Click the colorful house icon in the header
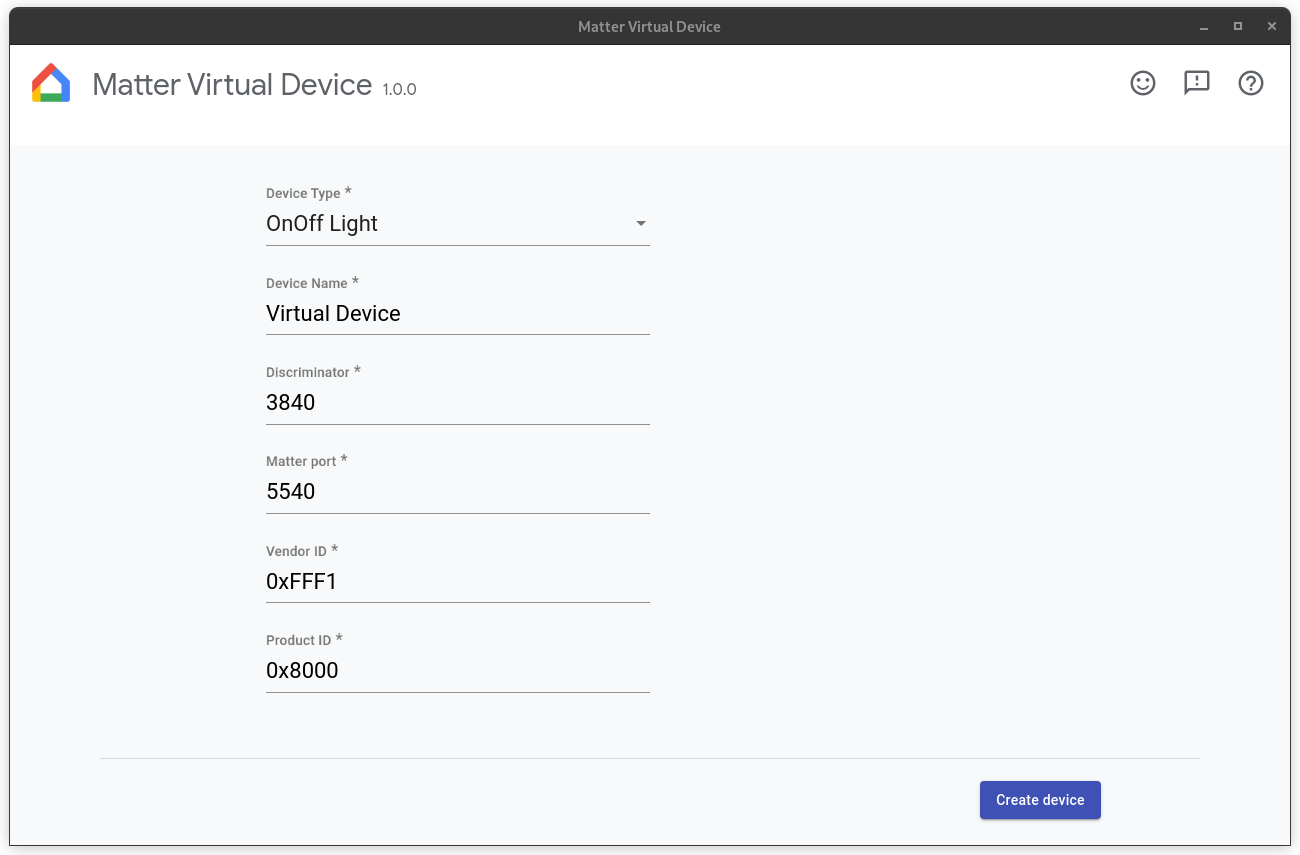 click(51, 83)
